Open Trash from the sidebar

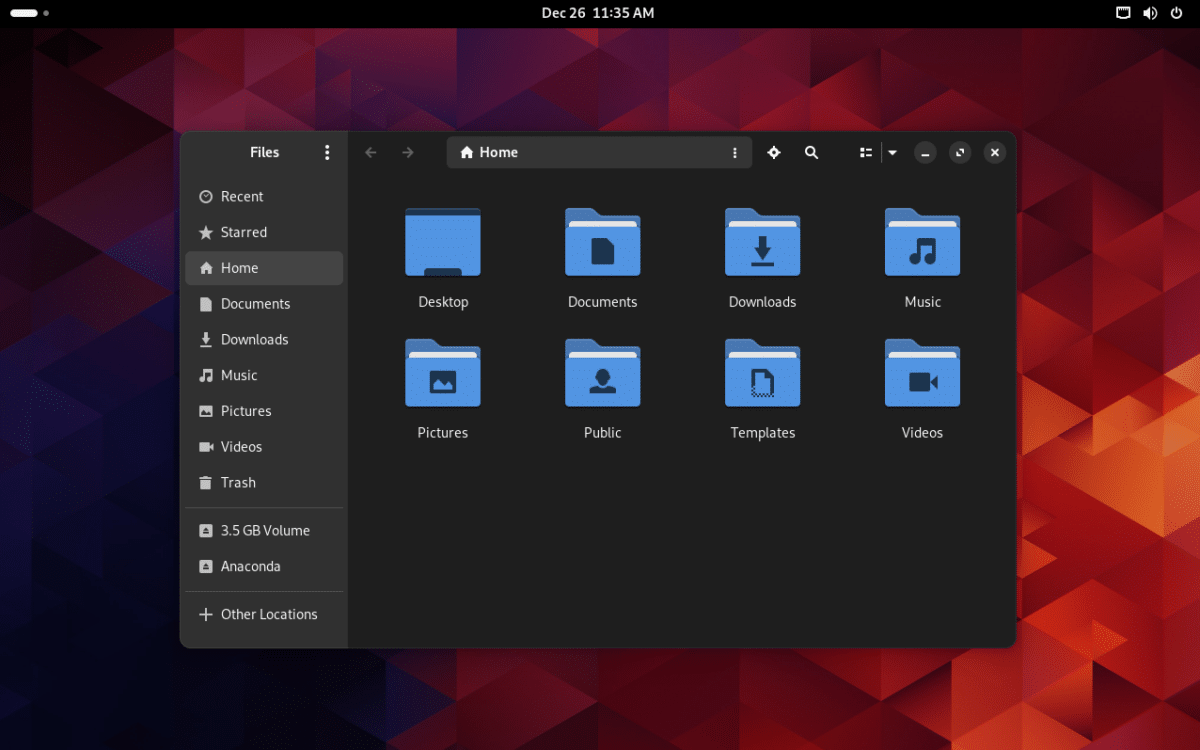[x=239, y=482]
